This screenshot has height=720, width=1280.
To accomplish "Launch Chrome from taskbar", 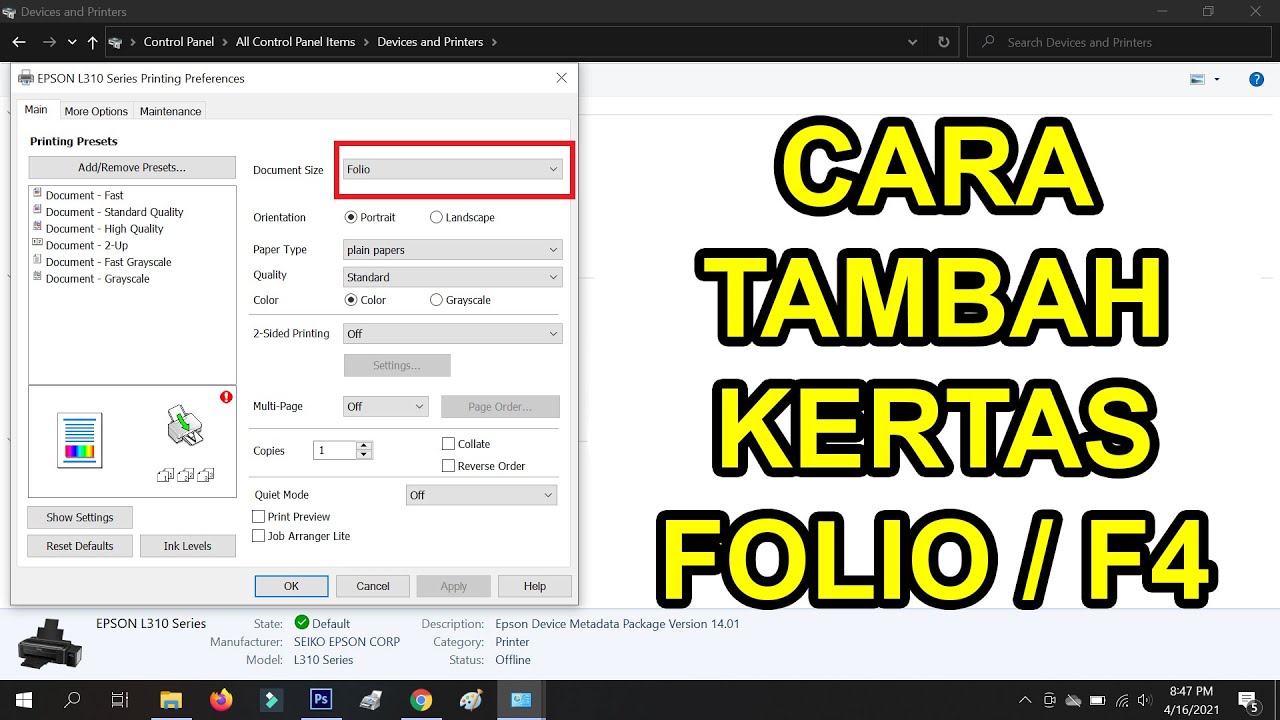I will pyautogui.click(x=421, y=700).
